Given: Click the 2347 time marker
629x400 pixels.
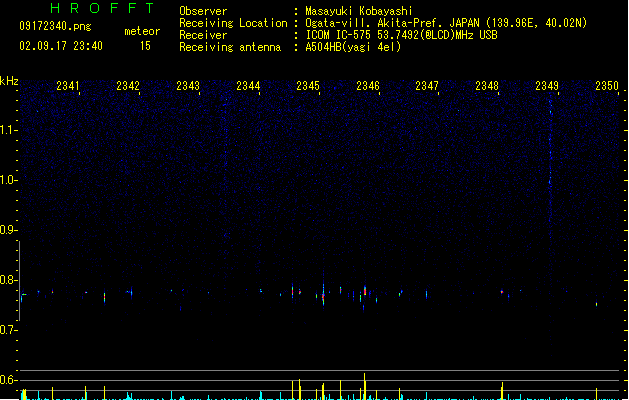Looking at the screenshot, I should 427,86.
